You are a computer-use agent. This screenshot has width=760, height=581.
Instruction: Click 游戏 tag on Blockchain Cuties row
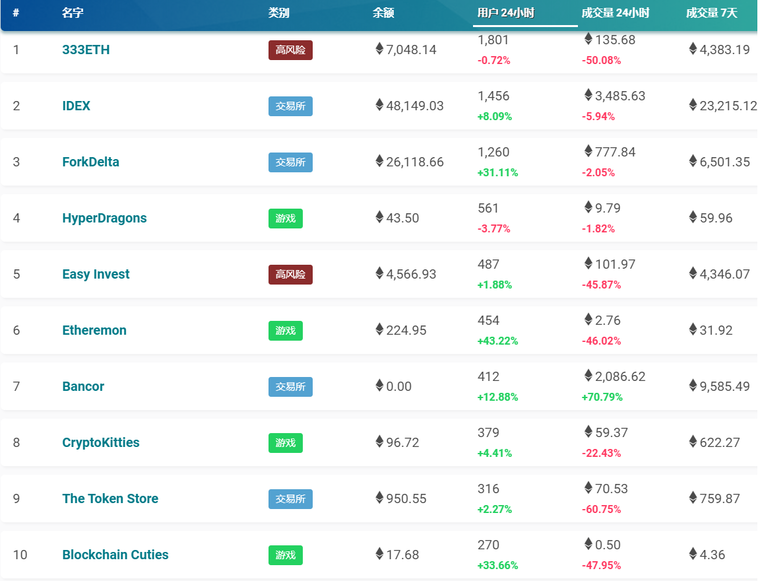click(285, 555)
